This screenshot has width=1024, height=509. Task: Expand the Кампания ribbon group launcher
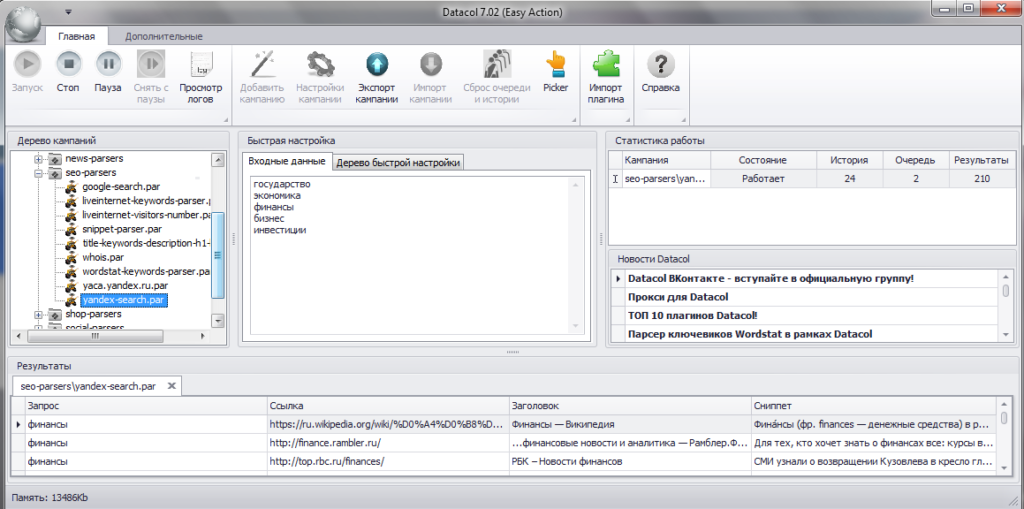(575, 120)
